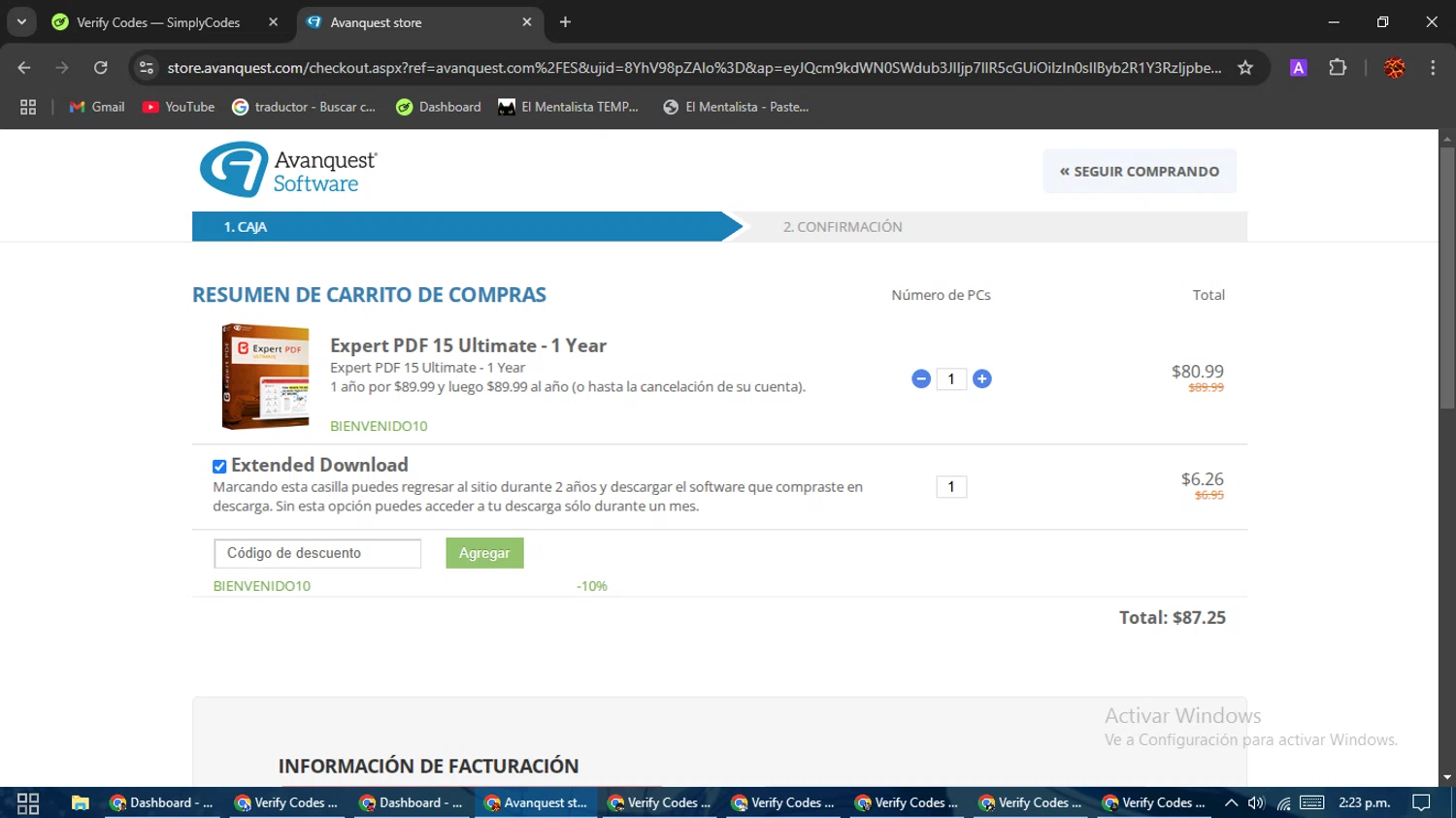Click the Agregar discount button
The height and width of the screenshot is (818, 1456).
coord(484,553)
